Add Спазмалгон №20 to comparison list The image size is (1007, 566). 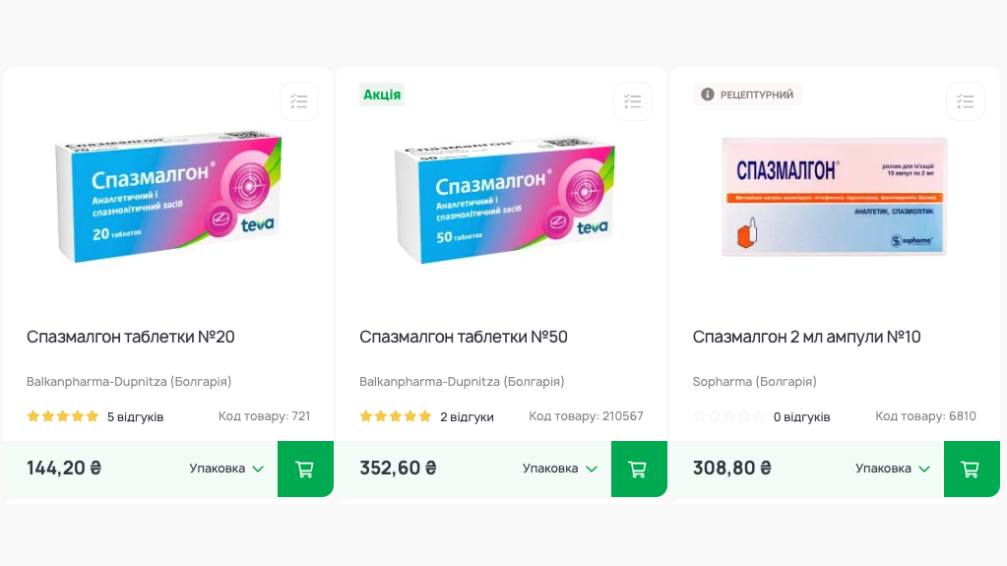coord(299,102)
